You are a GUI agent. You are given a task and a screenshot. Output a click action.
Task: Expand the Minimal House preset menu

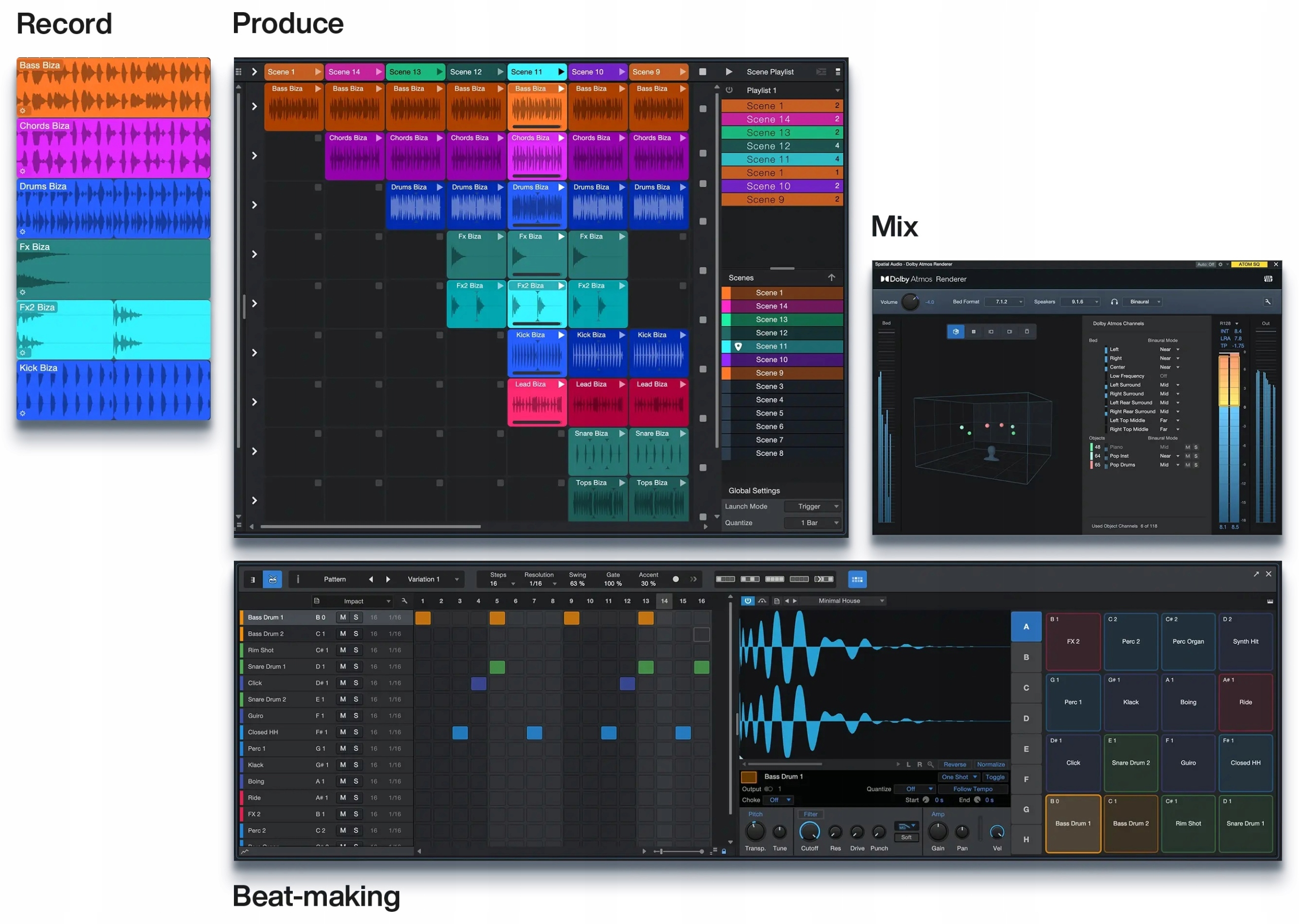pyautogui.click(x=881, y=601)
